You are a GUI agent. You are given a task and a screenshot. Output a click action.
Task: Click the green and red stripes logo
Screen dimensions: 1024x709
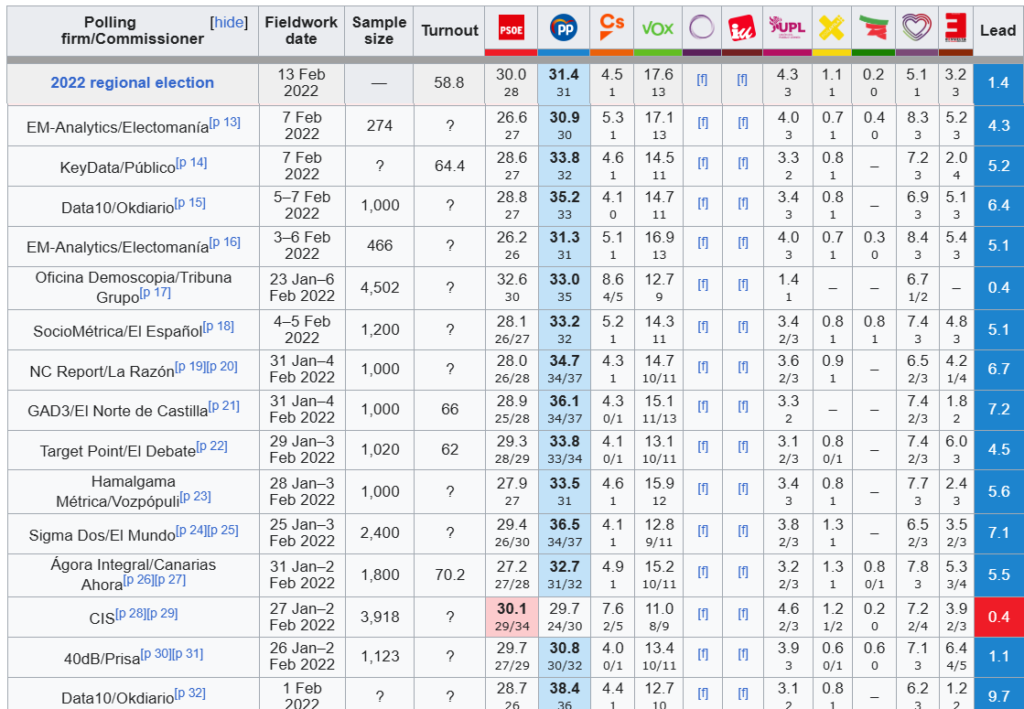(x=873, y=28)
